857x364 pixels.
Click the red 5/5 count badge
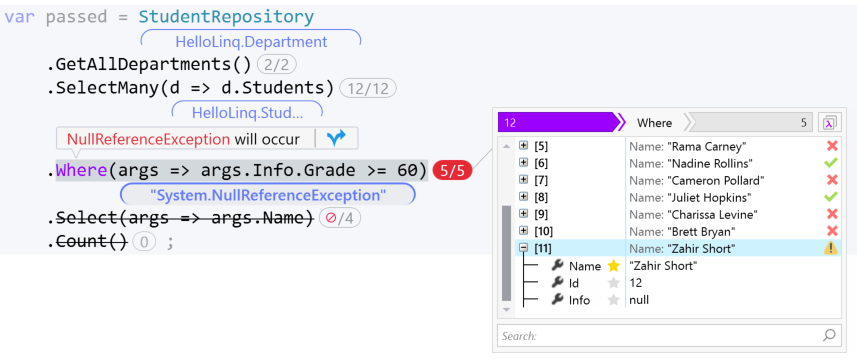[453, 171]
